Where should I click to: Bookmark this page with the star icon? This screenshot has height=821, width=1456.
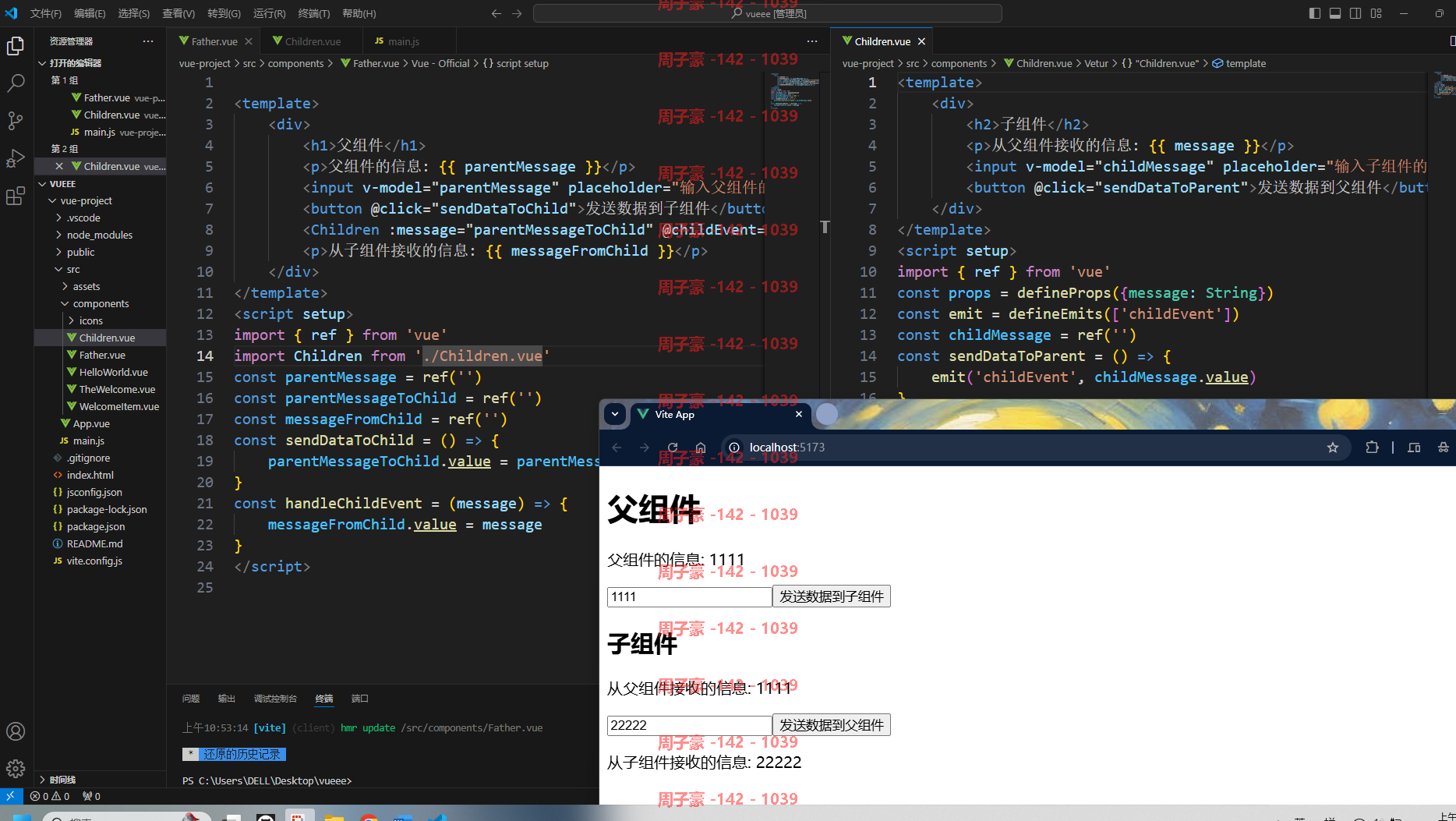point(1333,448)
